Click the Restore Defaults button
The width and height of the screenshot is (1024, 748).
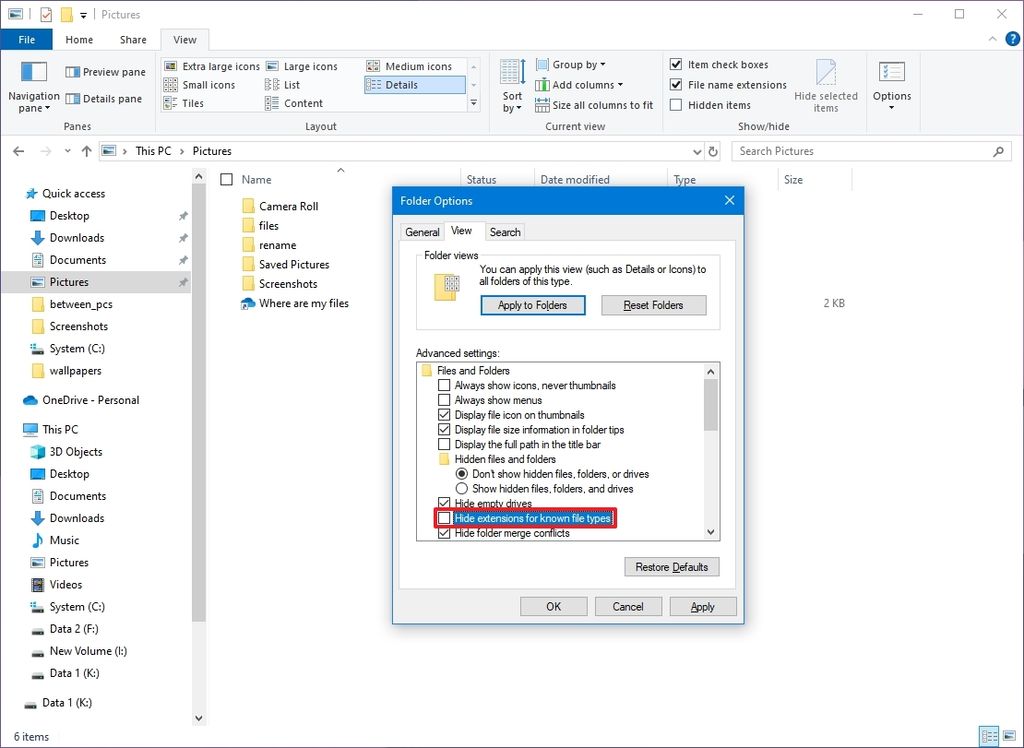click(x=671, y=566)
